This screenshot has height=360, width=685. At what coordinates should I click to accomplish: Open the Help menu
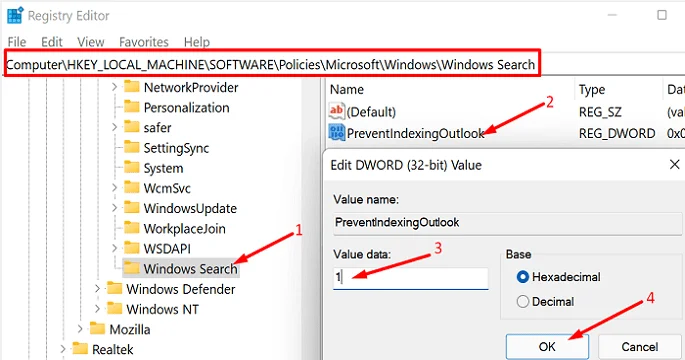[197, 42]
